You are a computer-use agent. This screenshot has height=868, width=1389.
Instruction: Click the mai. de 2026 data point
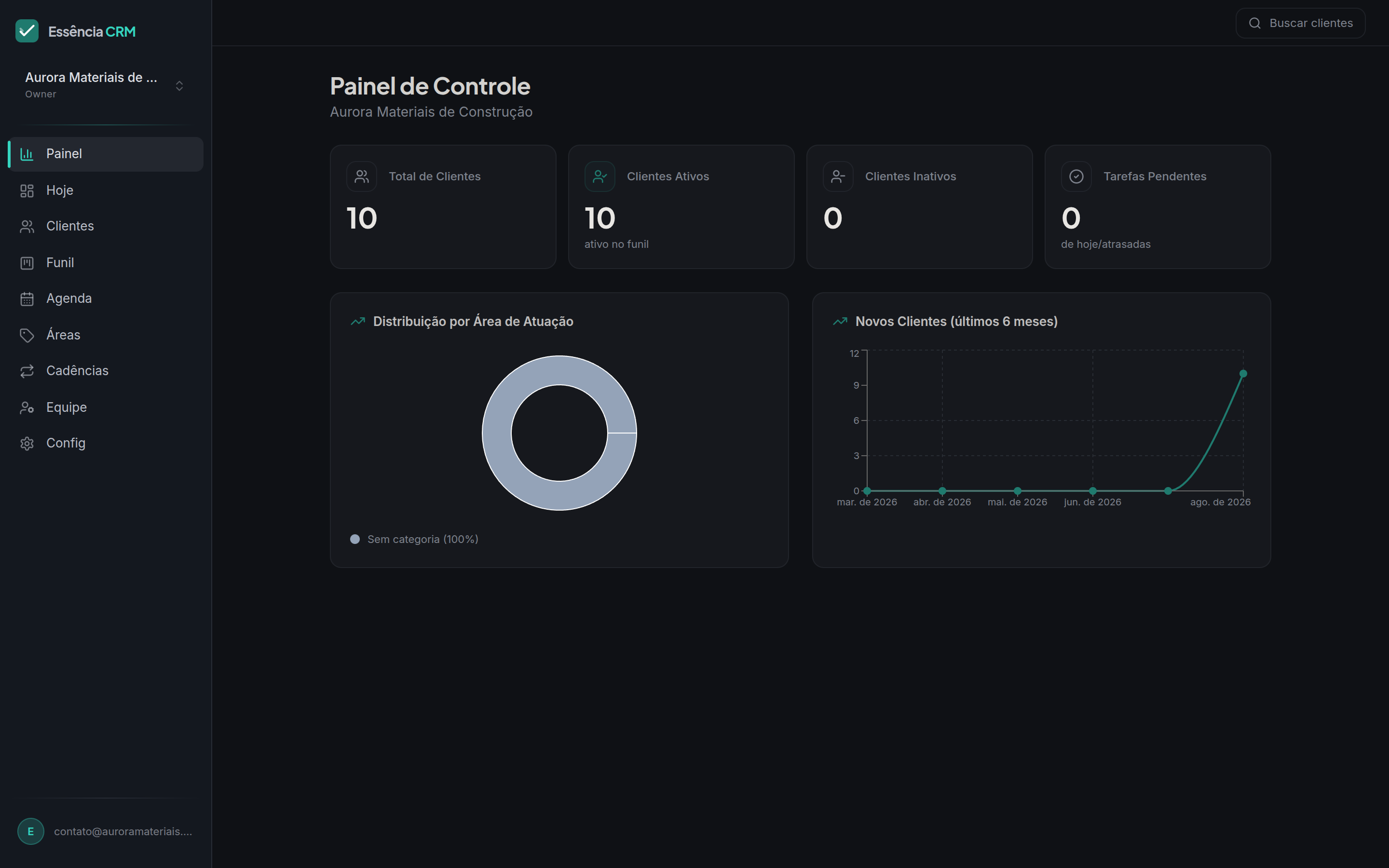[1017, 491]
